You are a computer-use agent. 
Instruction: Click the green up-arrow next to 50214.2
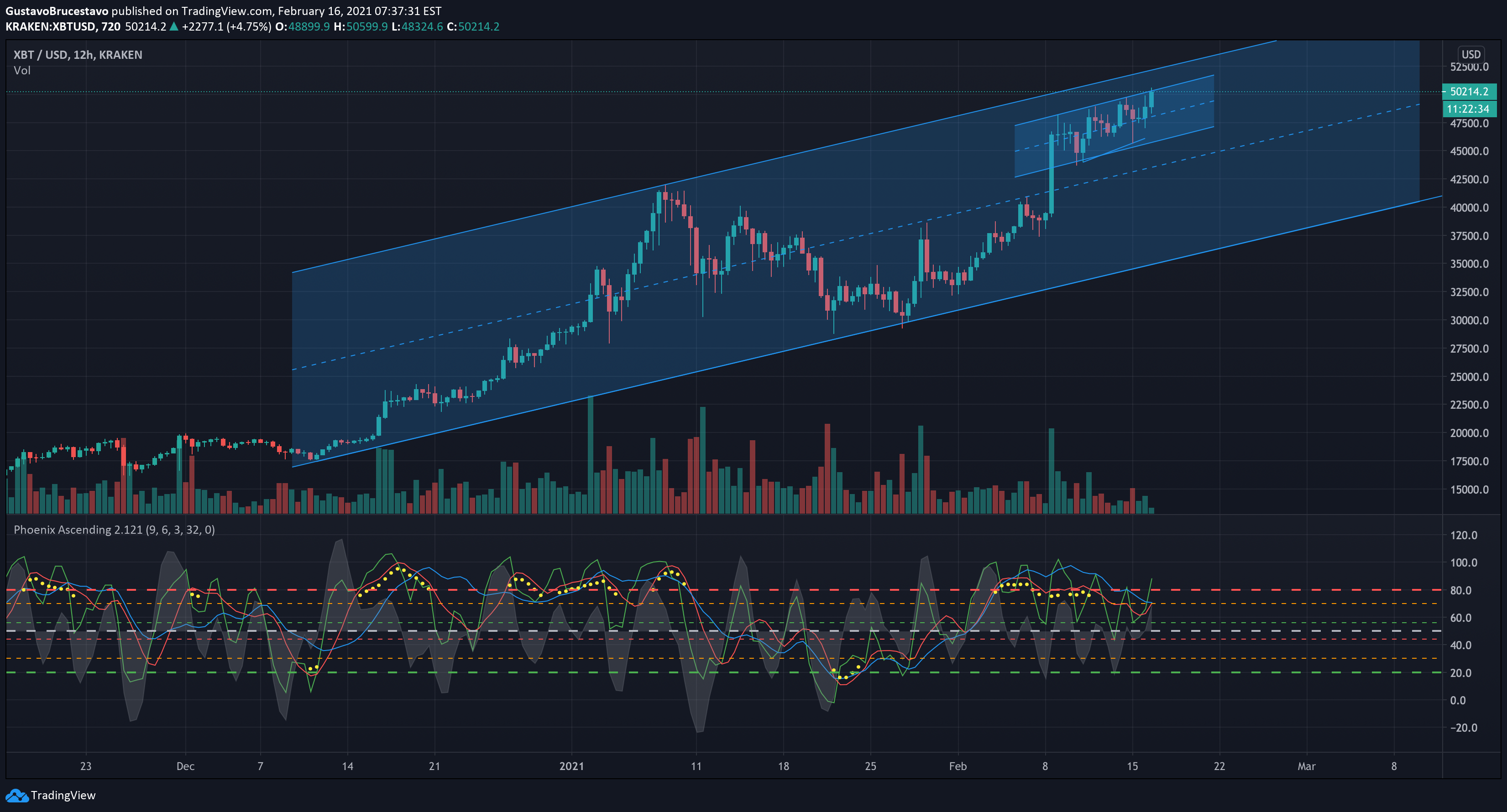point(174,26)
